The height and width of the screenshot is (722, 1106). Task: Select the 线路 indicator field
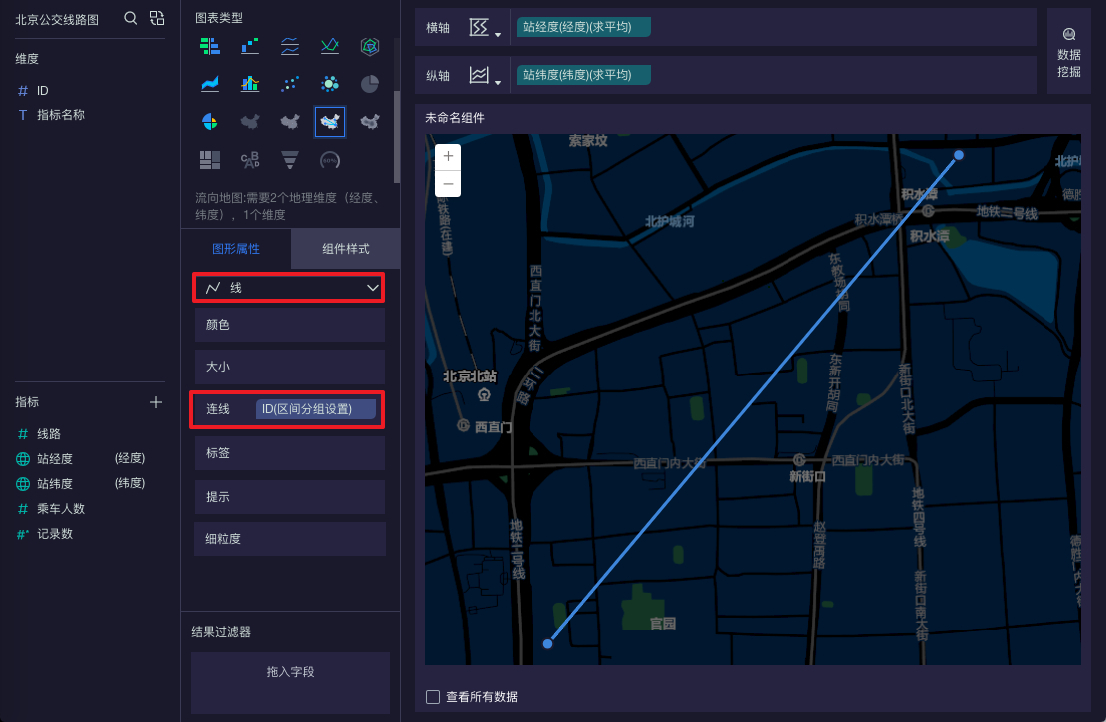tap(49, 434)
